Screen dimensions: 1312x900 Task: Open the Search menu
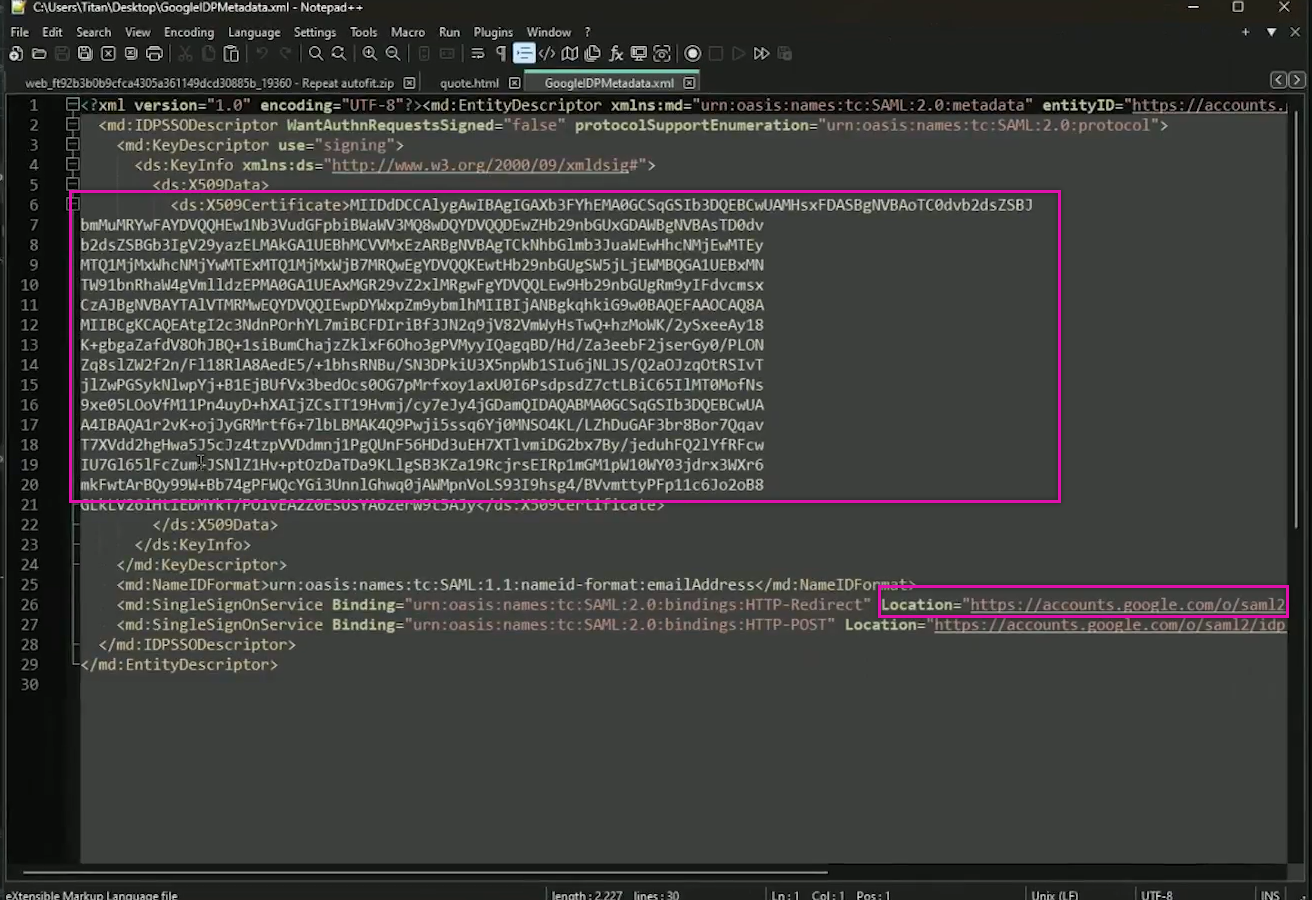(x=94, y=32)
